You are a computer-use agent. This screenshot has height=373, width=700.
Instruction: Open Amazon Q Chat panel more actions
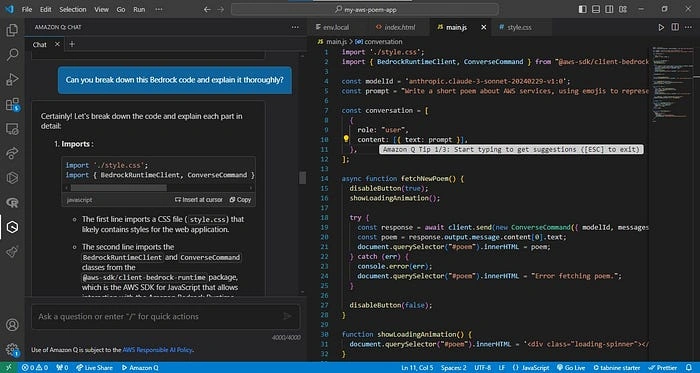click(295, 27)
